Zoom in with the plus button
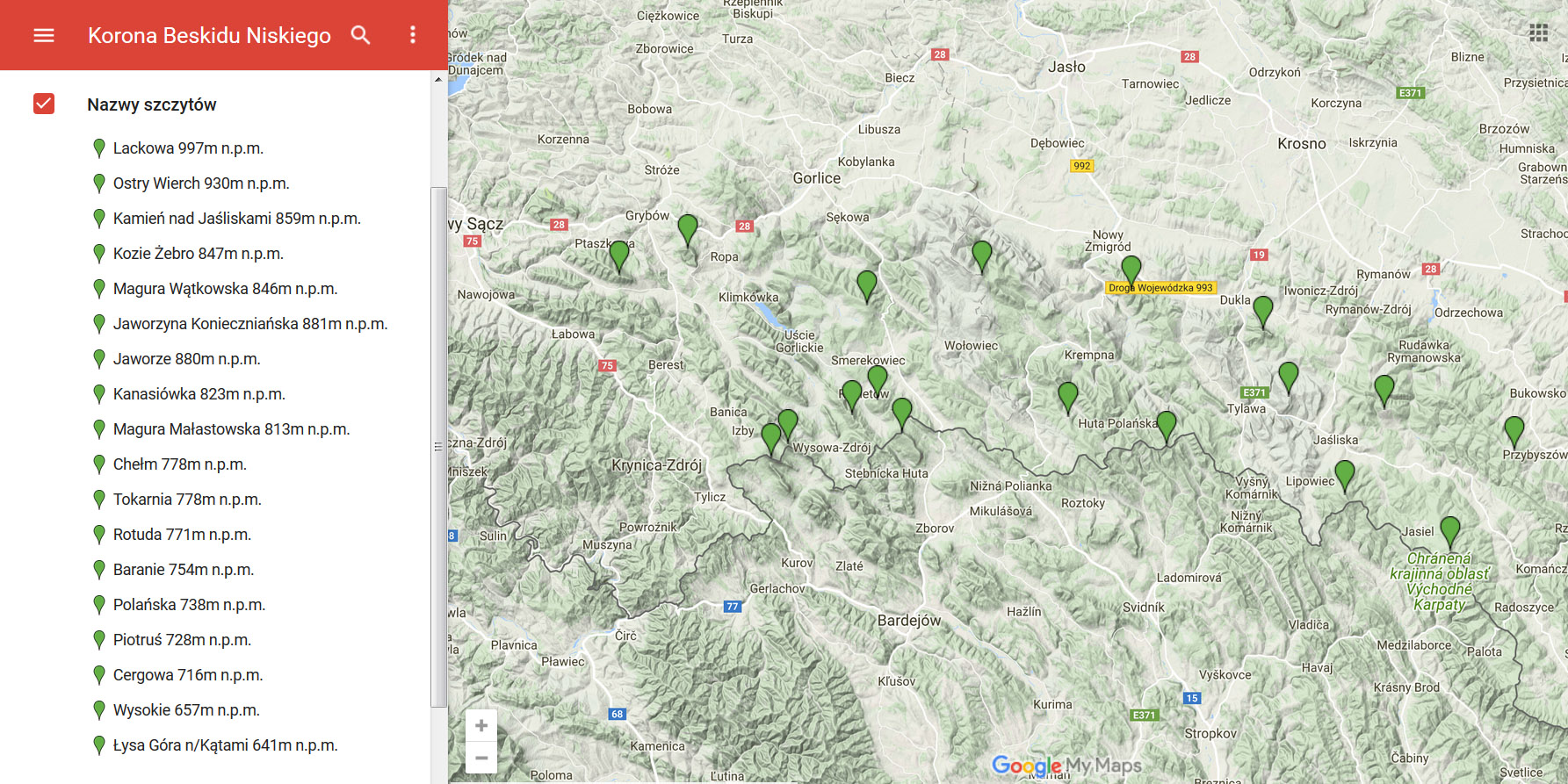 coord(481,725)
